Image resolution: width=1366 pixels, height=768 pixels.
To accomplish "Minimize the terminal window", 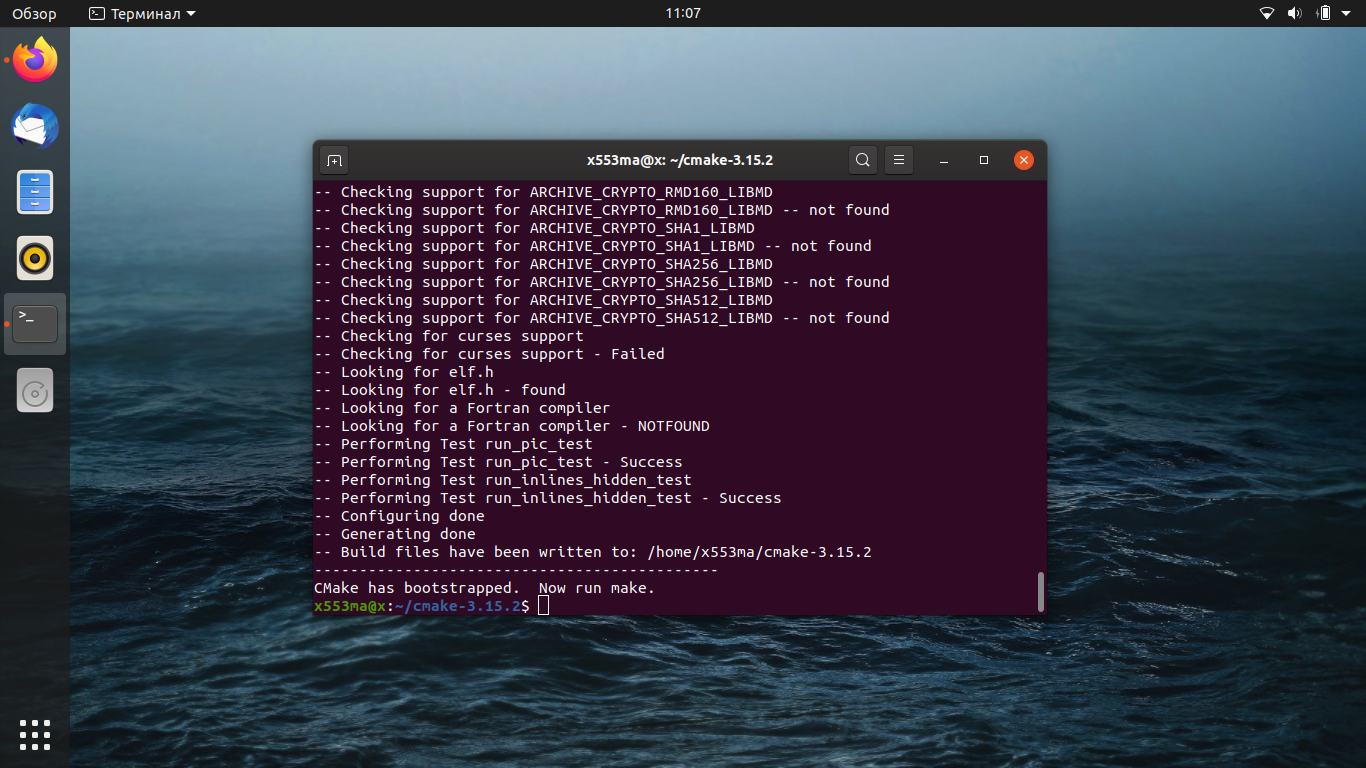I will click(x=943, y=160).
